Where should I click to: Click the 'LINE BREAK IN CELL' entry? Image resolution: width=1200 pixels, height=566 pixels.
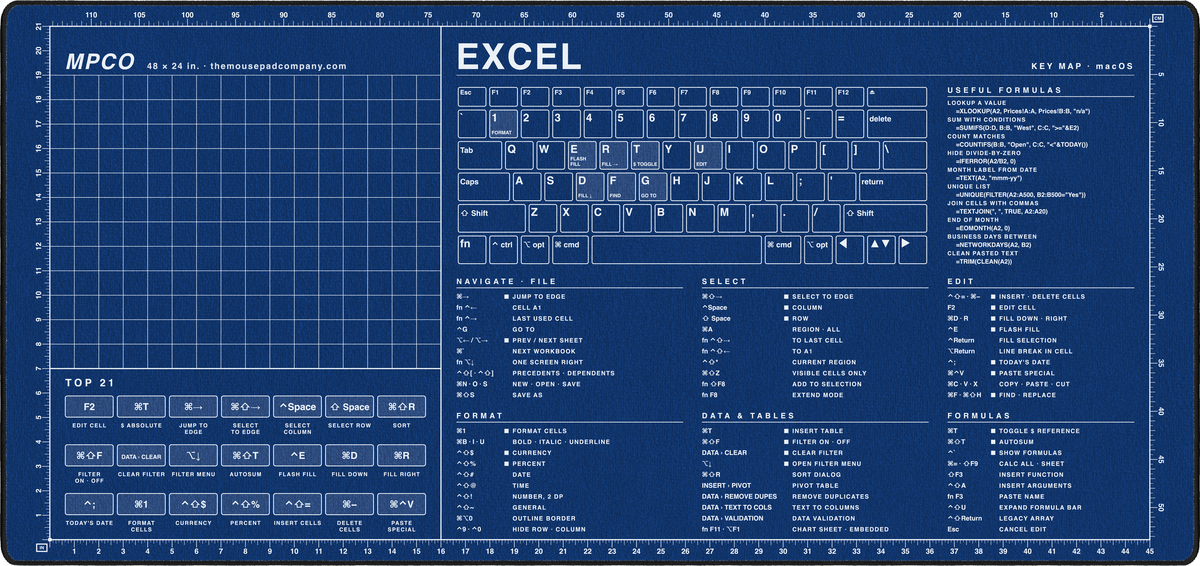(1036, 351)
